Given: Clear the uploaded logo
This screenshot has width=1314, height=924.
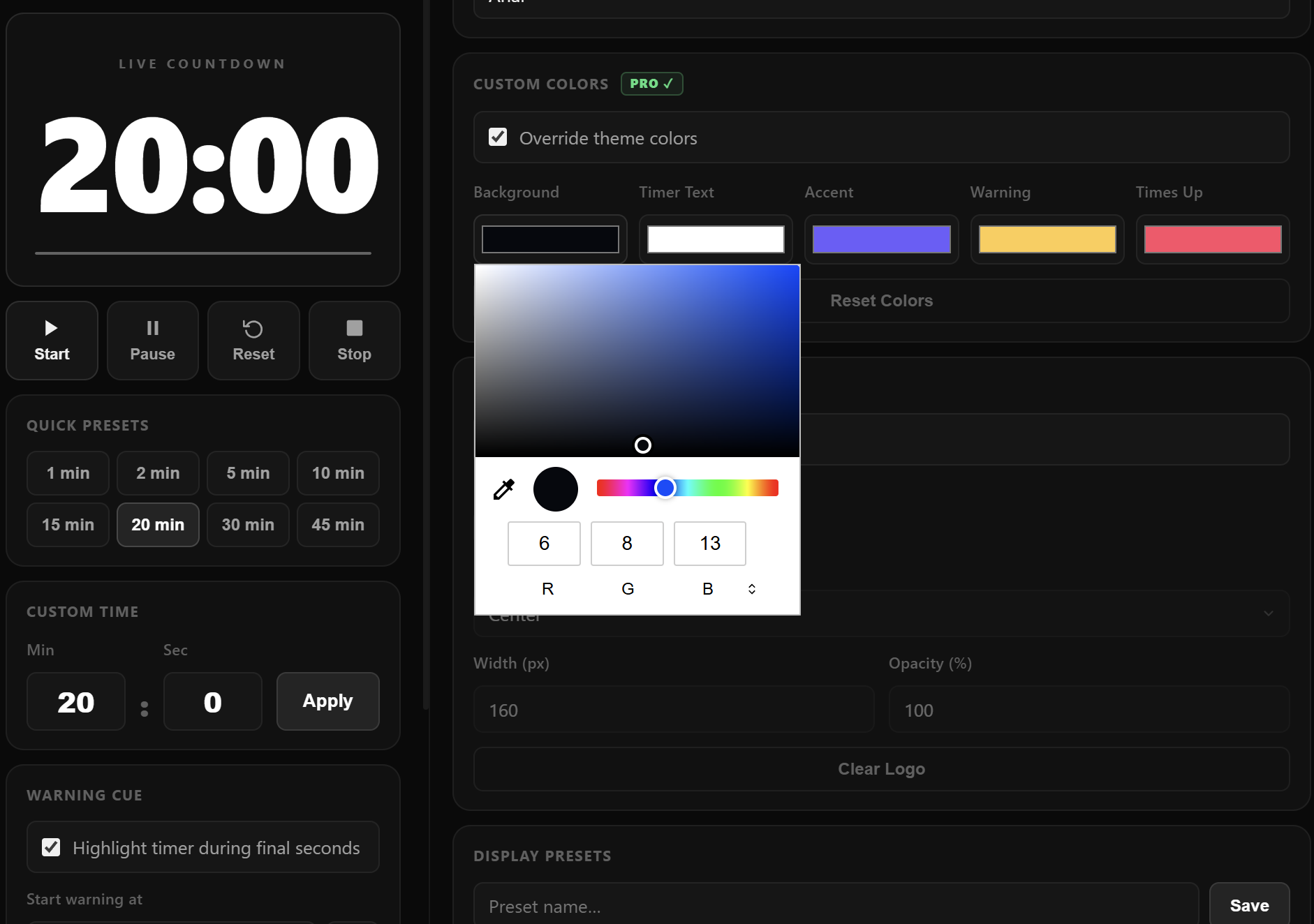Looking at the screenshot, I should (880, 768).
